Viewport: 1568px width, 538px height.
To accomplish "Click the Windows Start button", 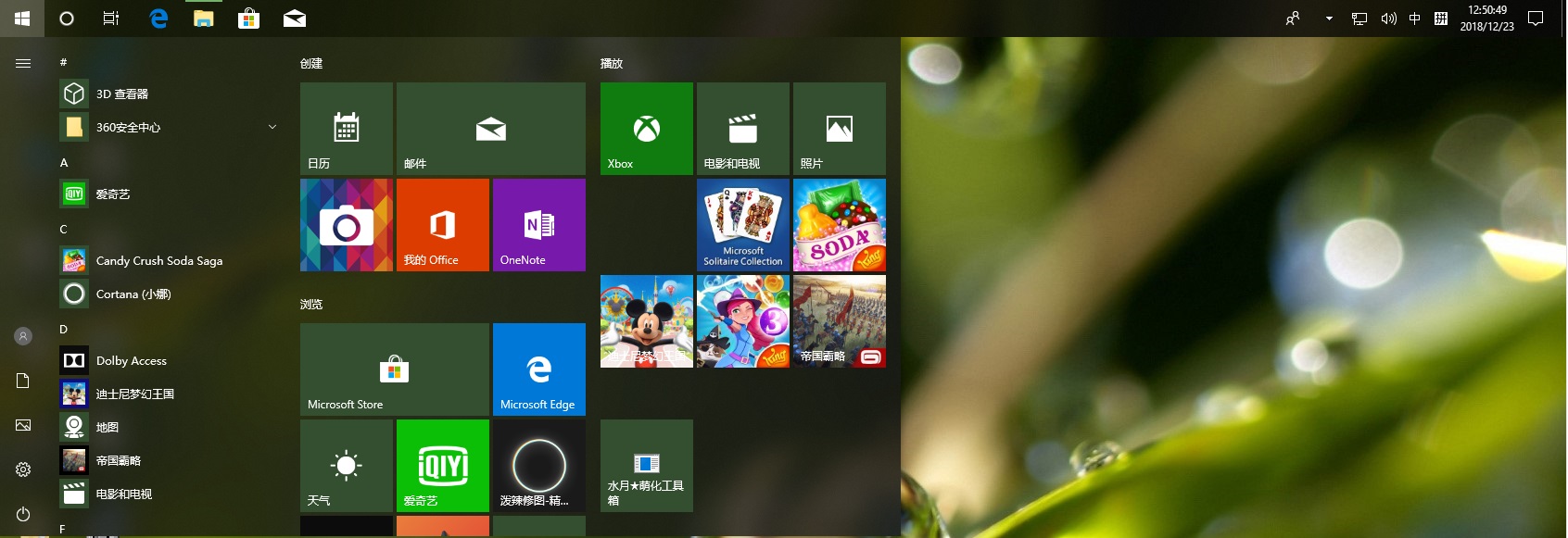I will click(x=22, y=19).
